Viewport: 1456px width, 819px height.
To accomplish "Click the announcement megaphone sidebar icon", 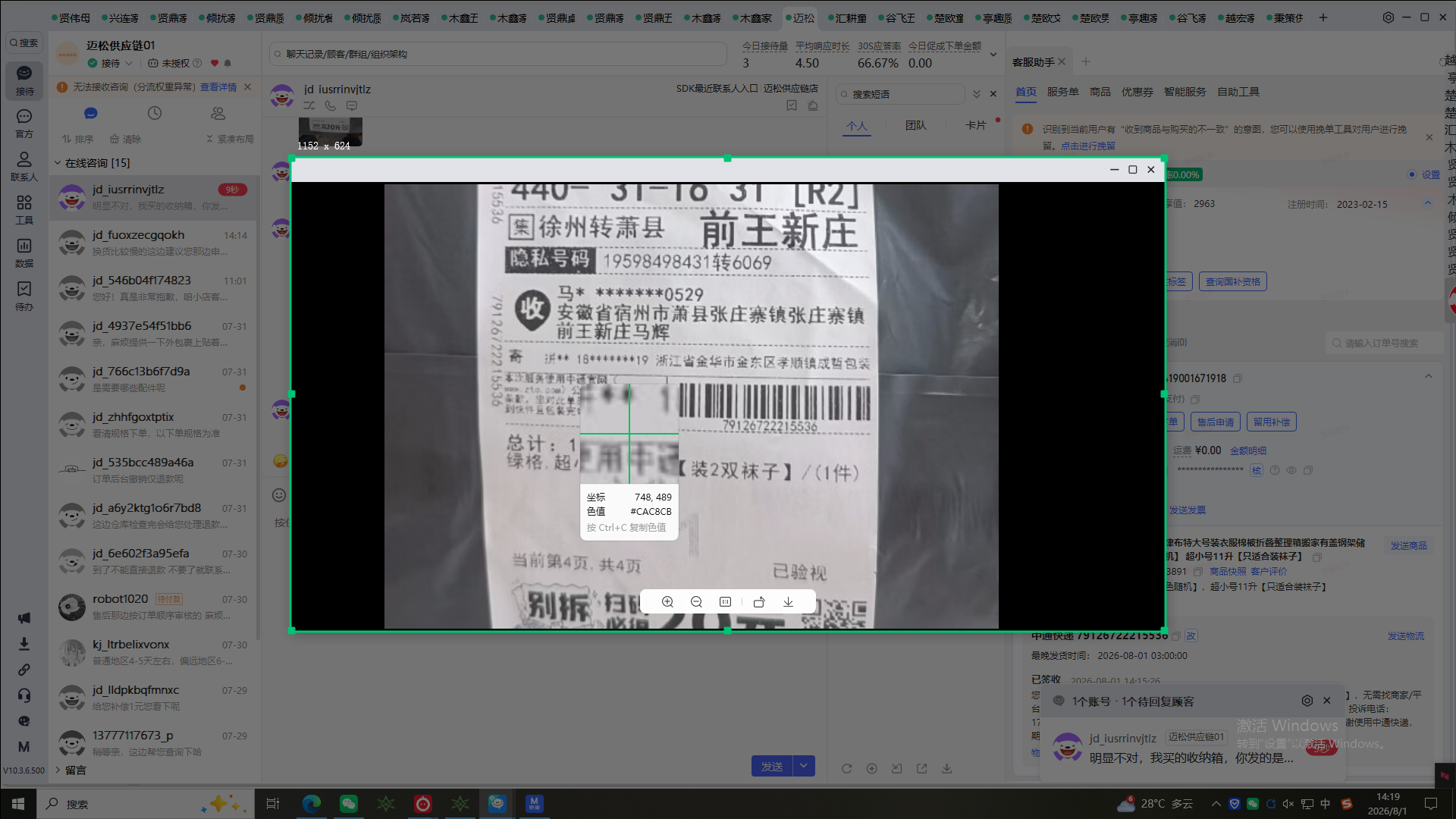I will (24, 618).
